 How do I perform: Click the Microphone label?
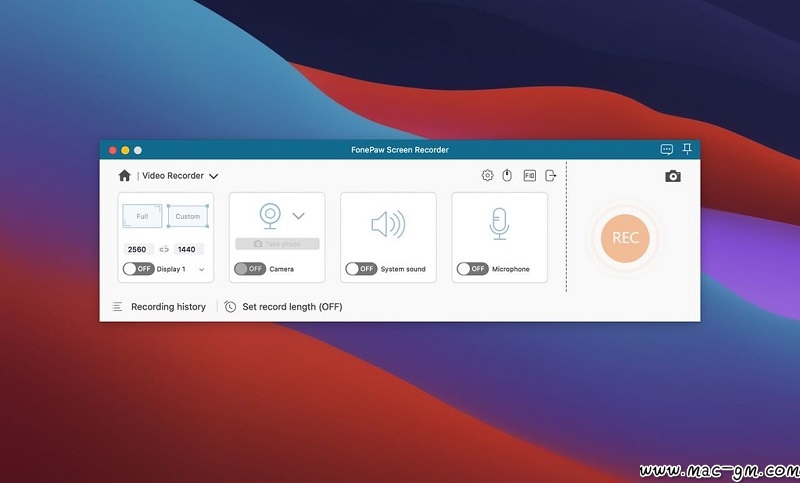coord(511,269)
